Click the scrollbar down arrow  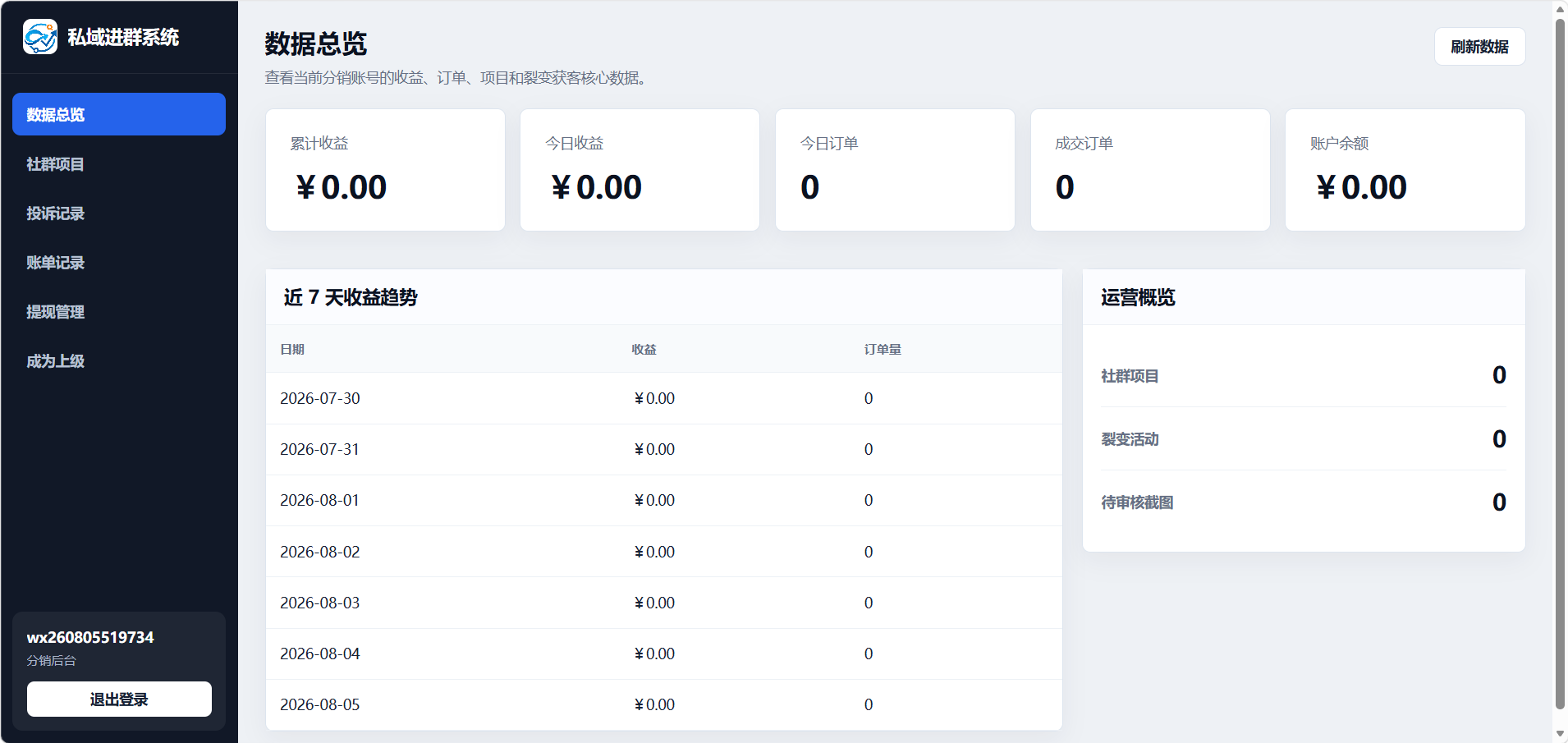click(x=1560, y=734)
